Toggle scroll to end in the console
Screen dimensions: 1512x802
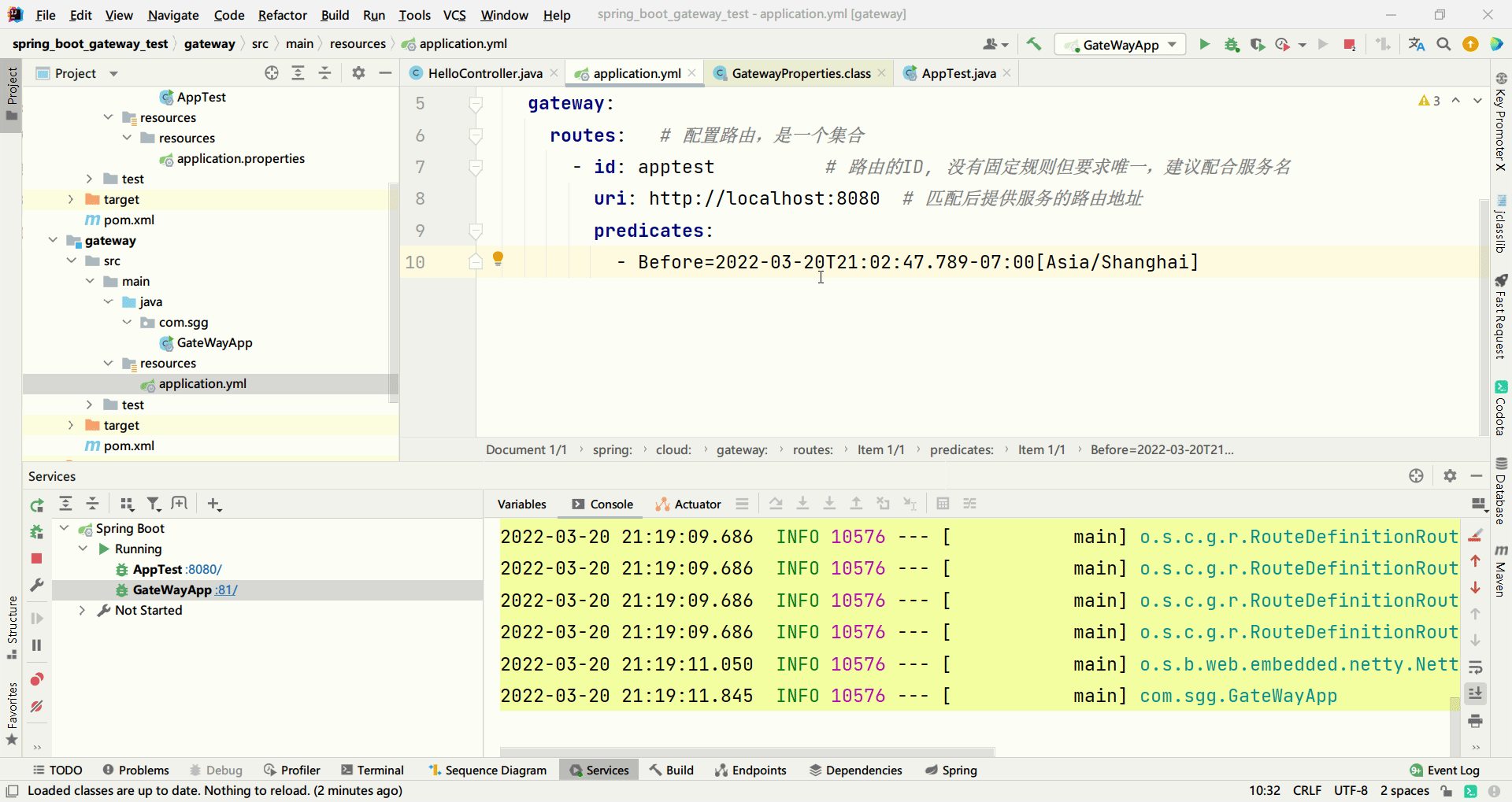[1476, 693]
